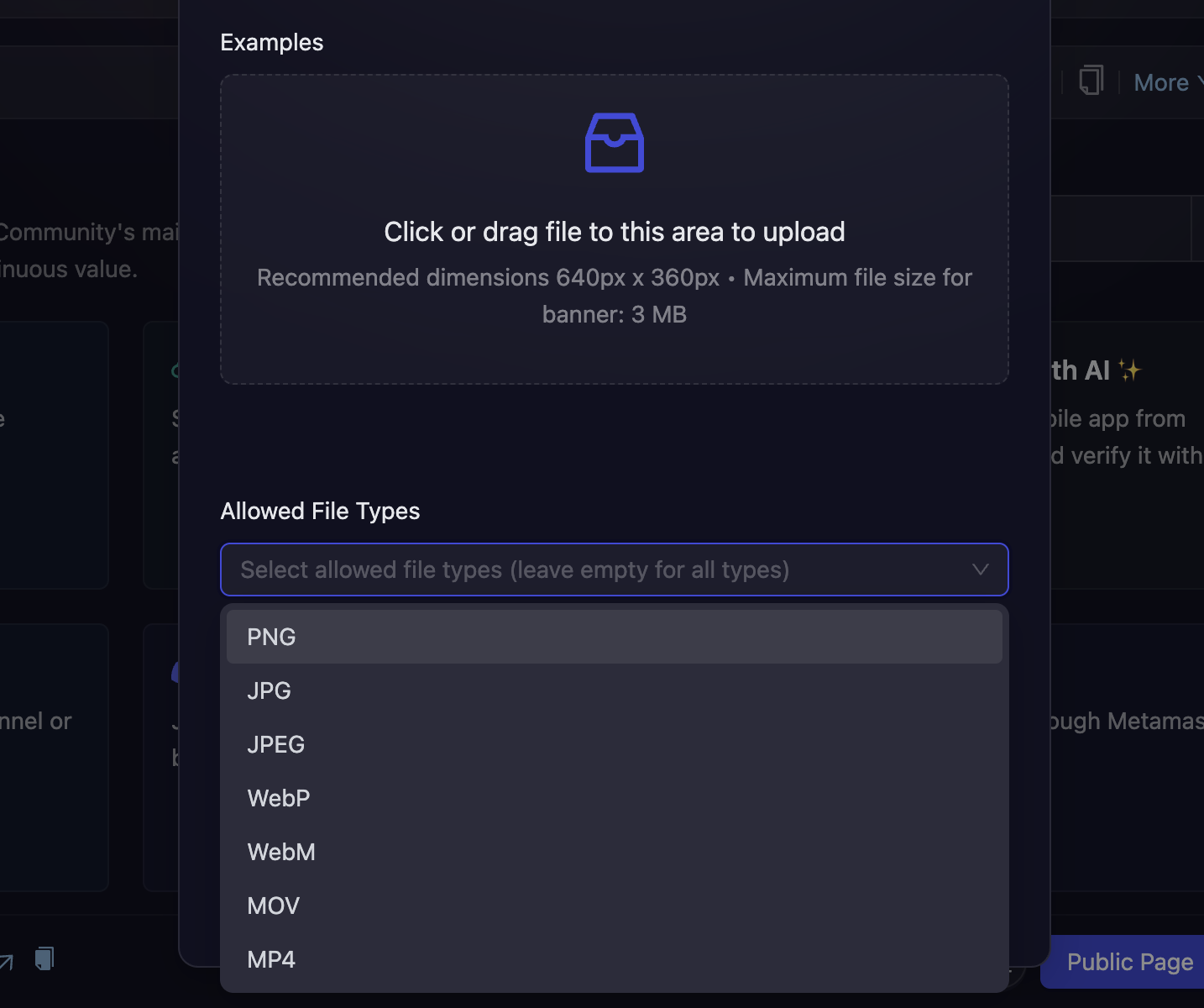Pick WebM from the dropdown options

(281, 851)
